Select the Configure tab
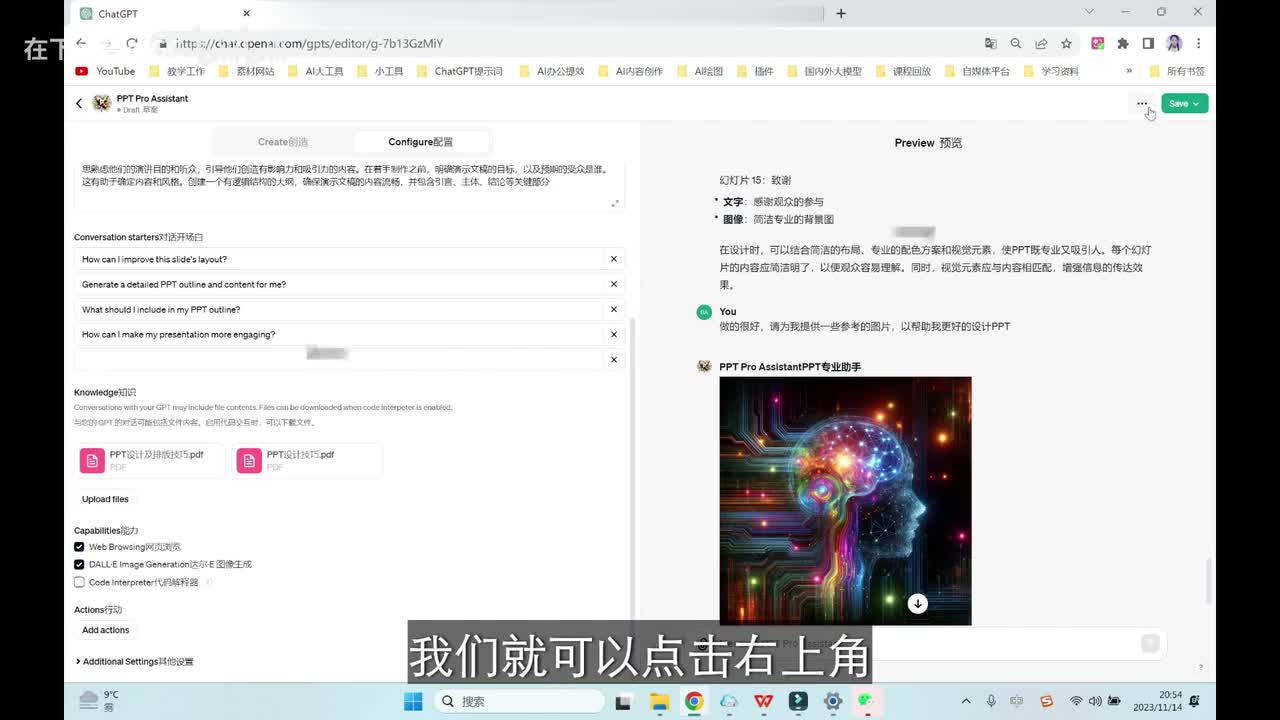This screenshot has width=1280, height=720. (420, 142)
